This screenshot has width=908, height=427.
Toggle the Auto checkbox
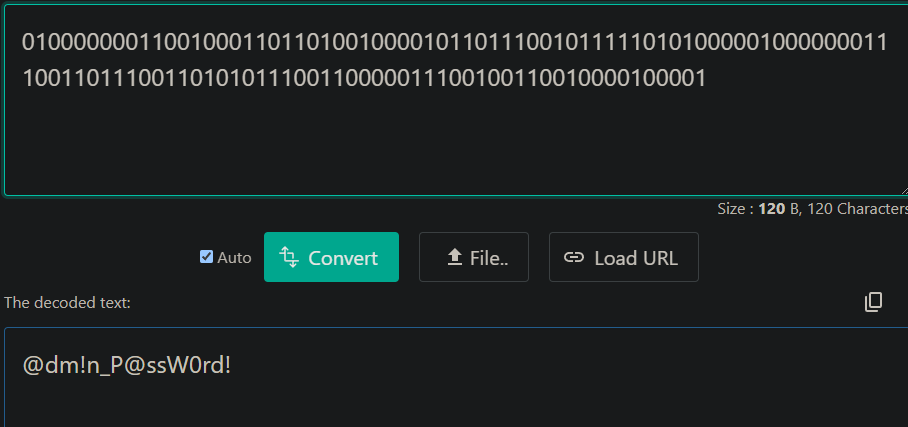click(x=207, y=257)
